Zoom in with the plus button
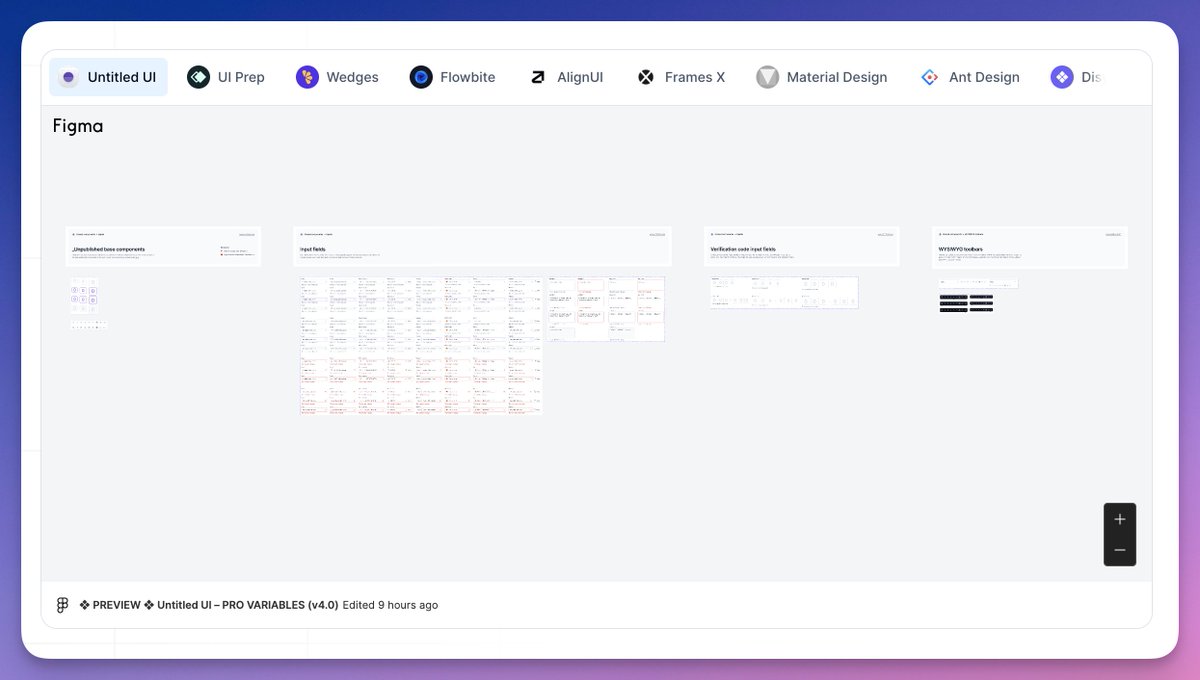The width and height of the screenshot is (1200, 680). point(1120,519)
